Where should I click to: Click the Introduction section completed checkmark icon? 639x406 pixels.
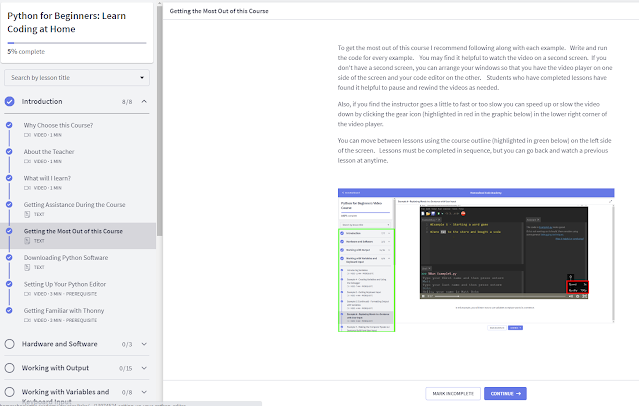(x=9, y=102)
